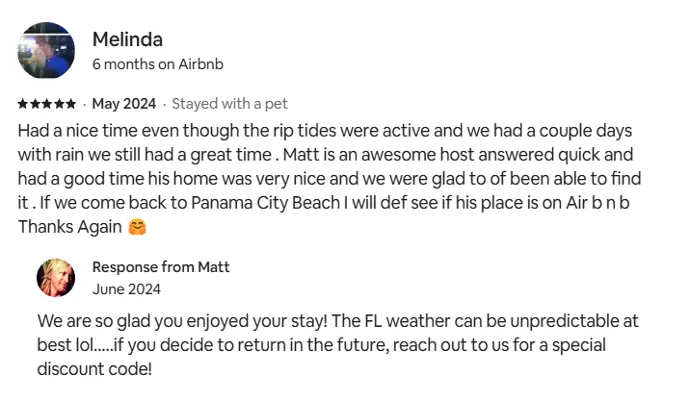Select the second star of the rating

click(35, 104)
